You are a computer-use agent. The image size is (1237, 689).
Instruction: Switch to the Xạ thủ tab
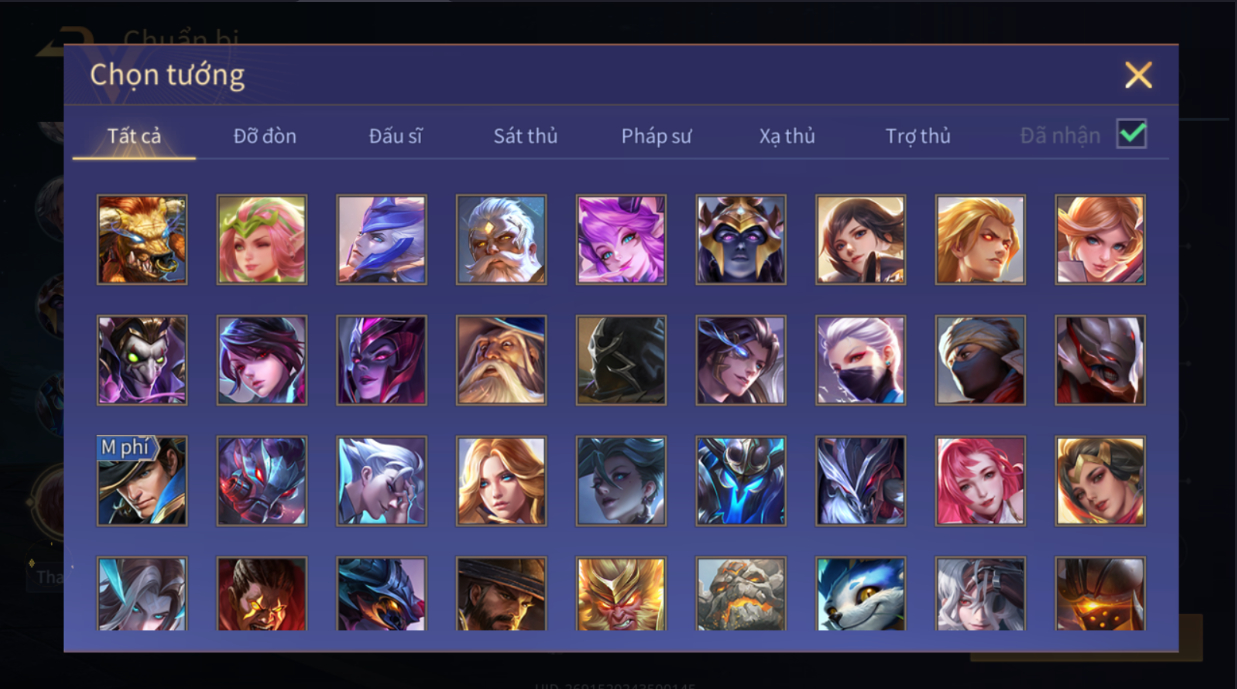point(787,136)
